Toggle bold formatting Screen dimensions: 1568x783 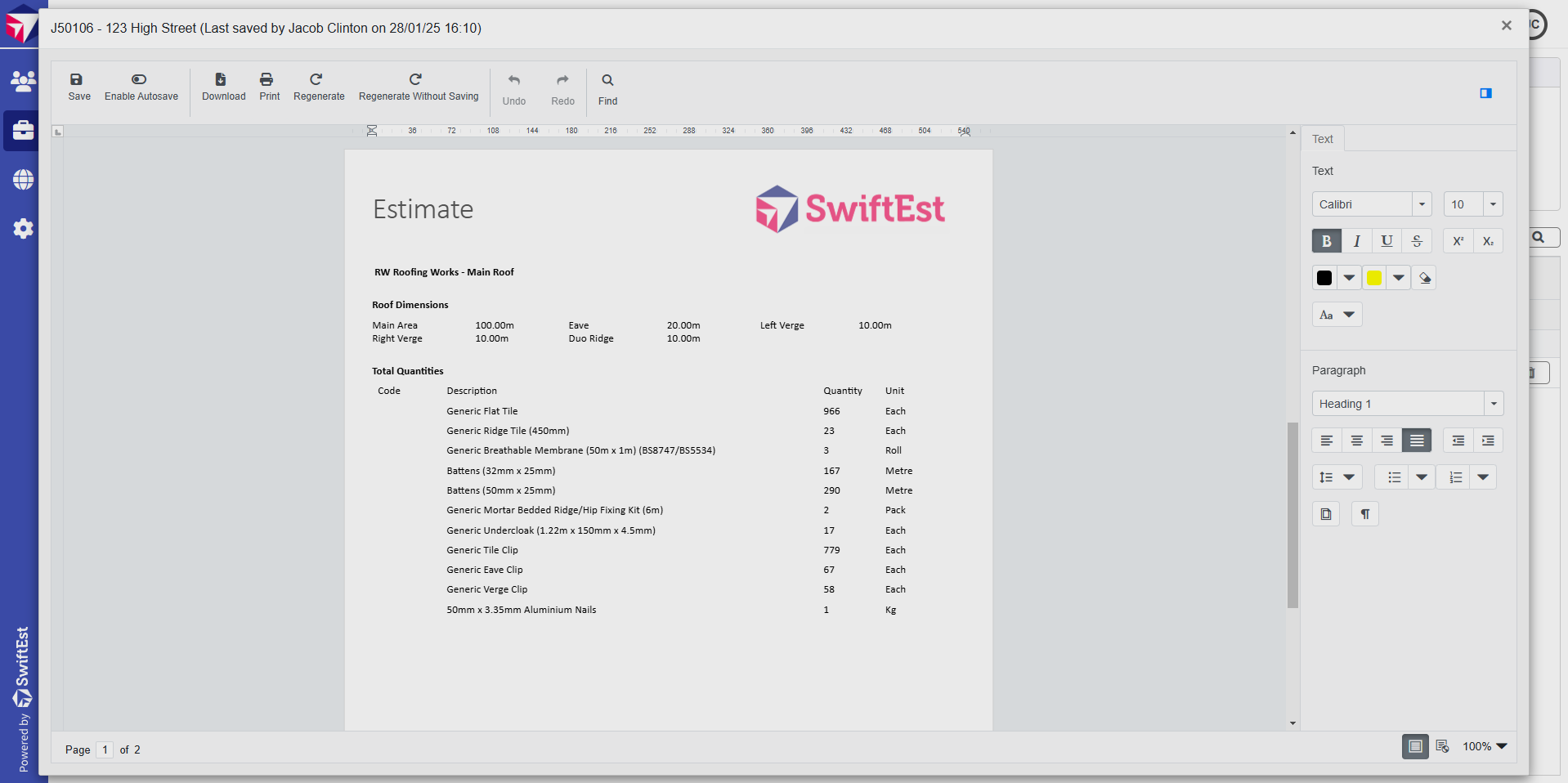click(x=1326, y=241)
